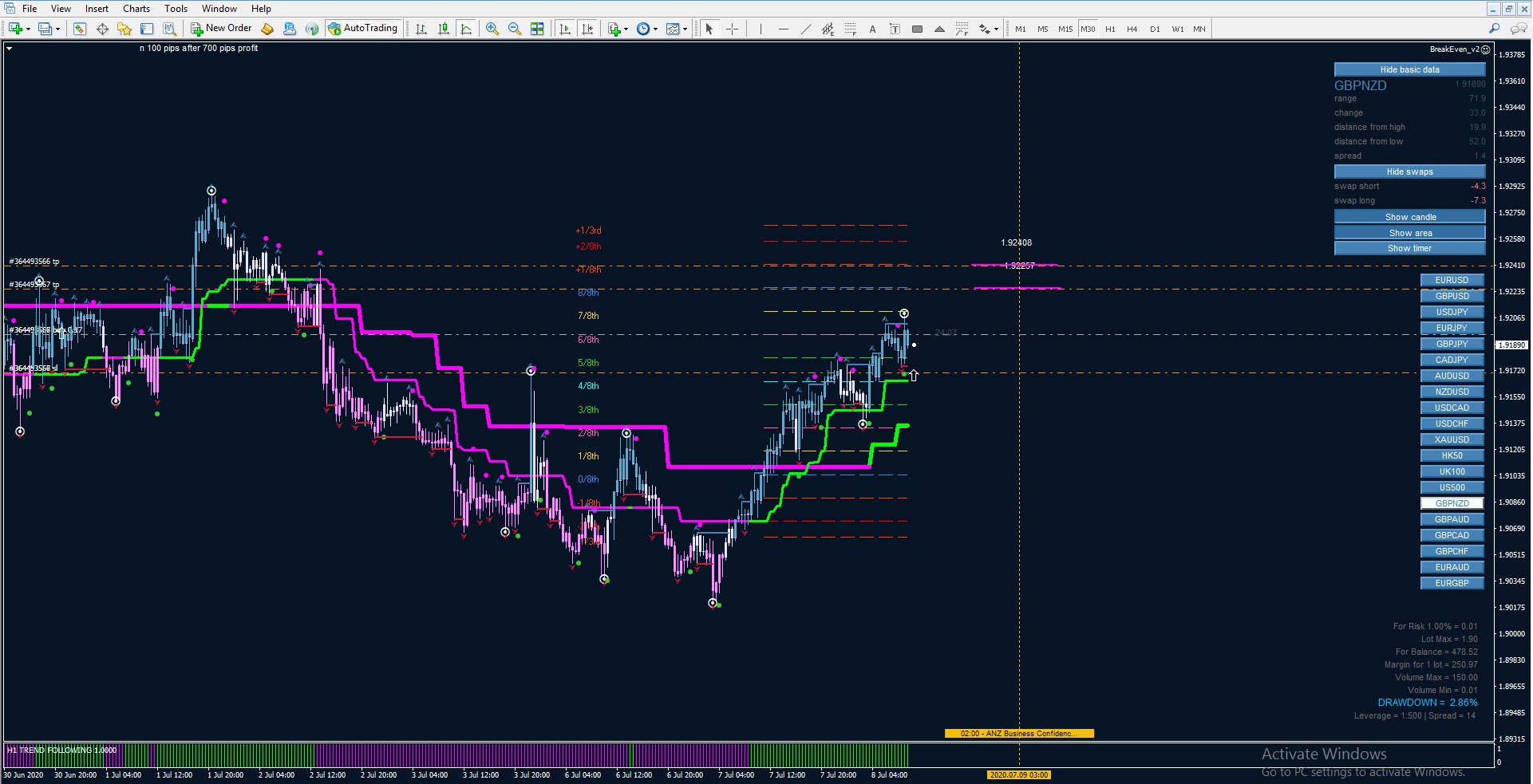1533x784 pixels.
Task: Expand the periodicity clock dropdown
Action: 655,29
